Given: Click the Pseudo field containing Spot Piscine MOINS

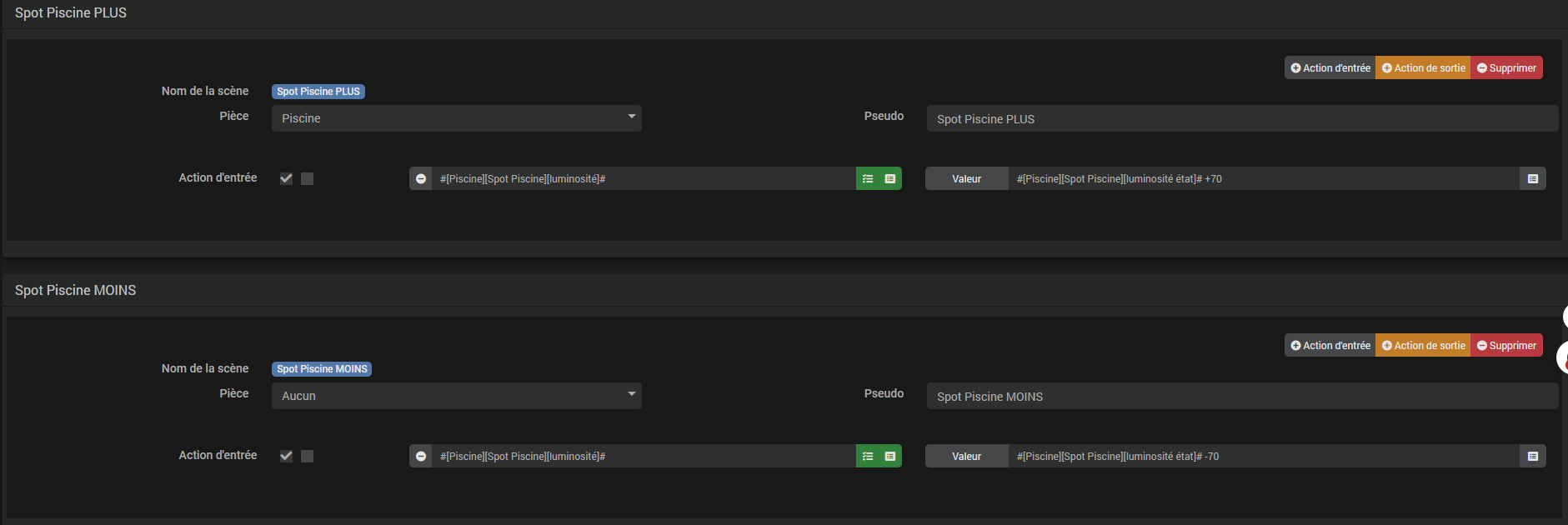Looking at the screenshot, I should 1242,397.
